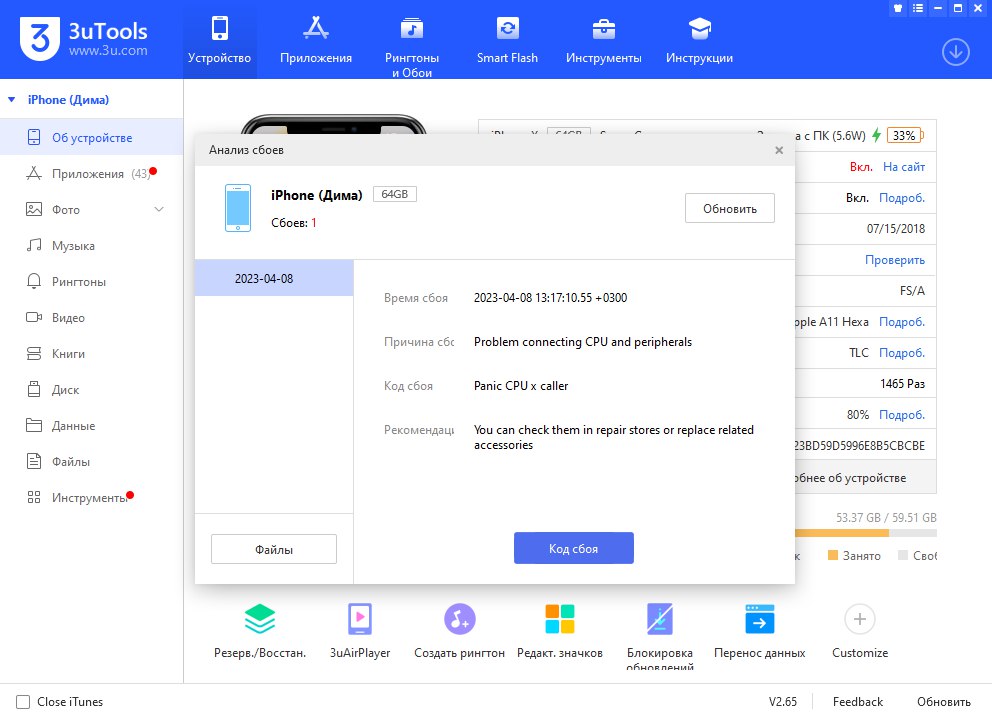Click the storage usage bar
The height and width of the screenshot is (716, 992).
865,533
